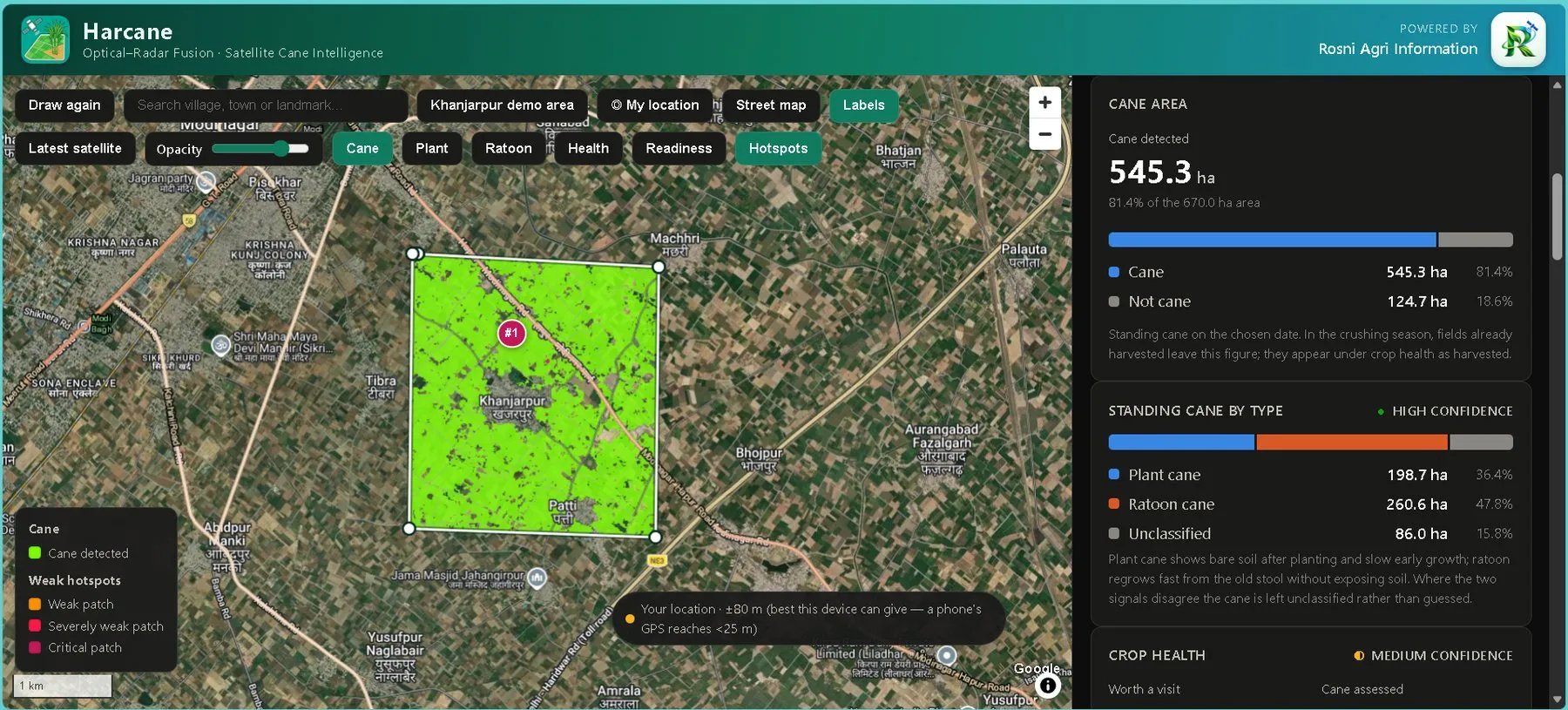Image resolution: width=1568 pixels, height=710 pixels.
Task: Click the Not cane 124.7 ha row
Action: pos(1310,301)
